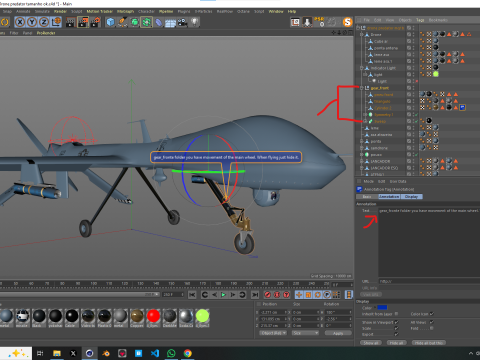Click the Apply button in coordinates panel

[x=338, y=333]
